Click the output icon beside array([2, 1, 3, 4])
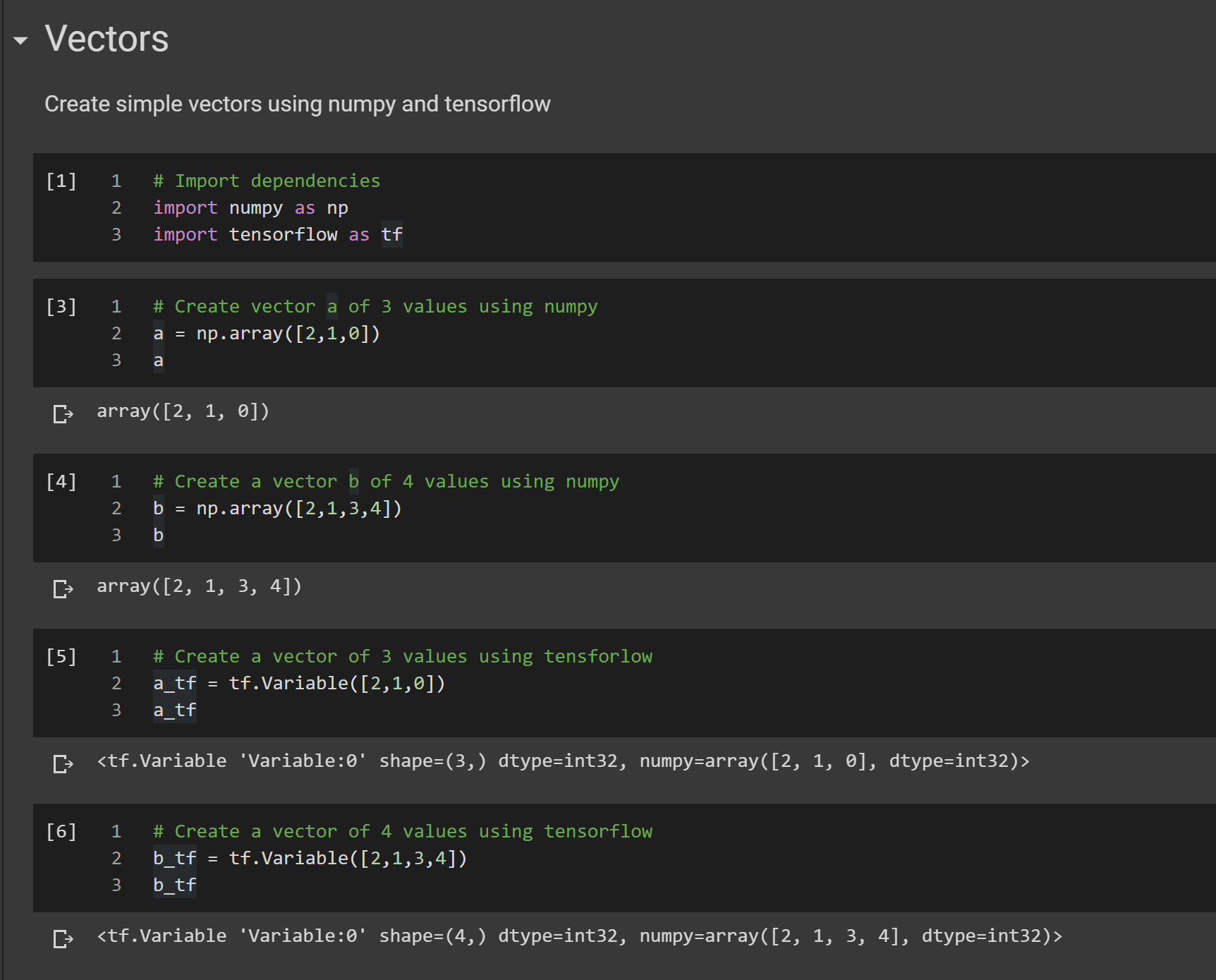This screenshot has height=980, width=1216. [63, 588]
